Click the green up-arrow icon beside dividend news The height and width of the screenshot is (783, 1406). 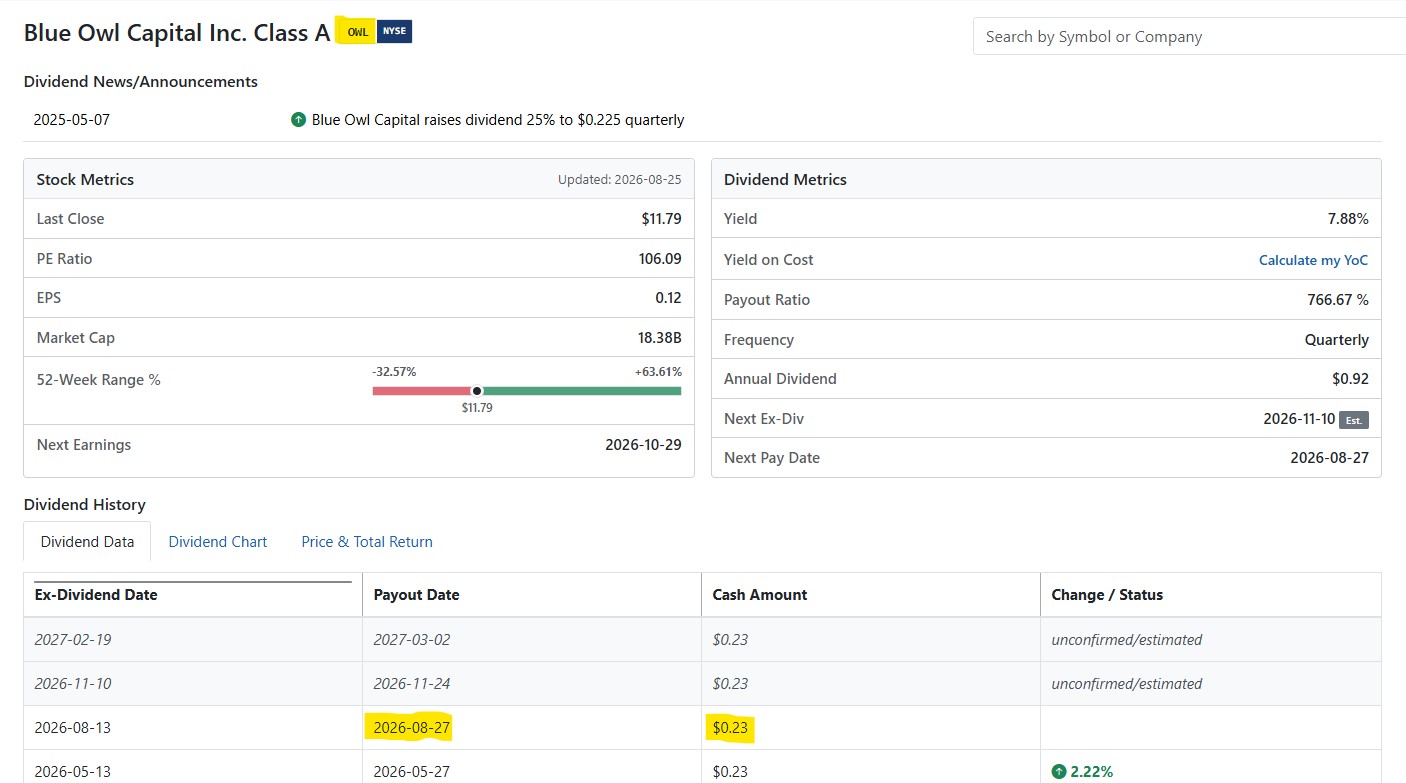pyautogui.click(x=298, y=120)
